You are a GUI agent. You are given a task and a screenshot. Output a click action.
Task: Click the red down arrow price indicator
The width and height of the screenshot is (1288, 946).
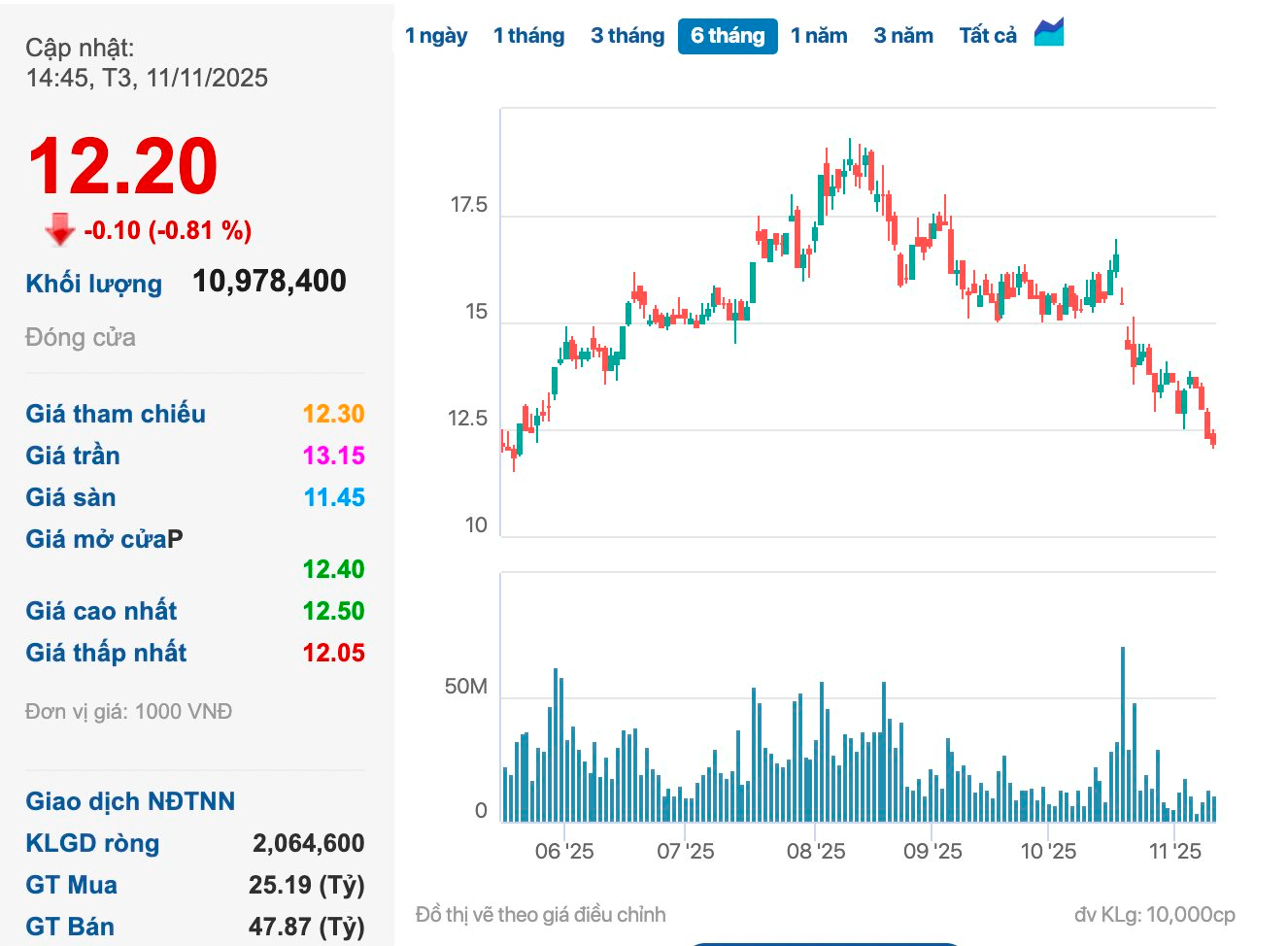click(60, 229)
